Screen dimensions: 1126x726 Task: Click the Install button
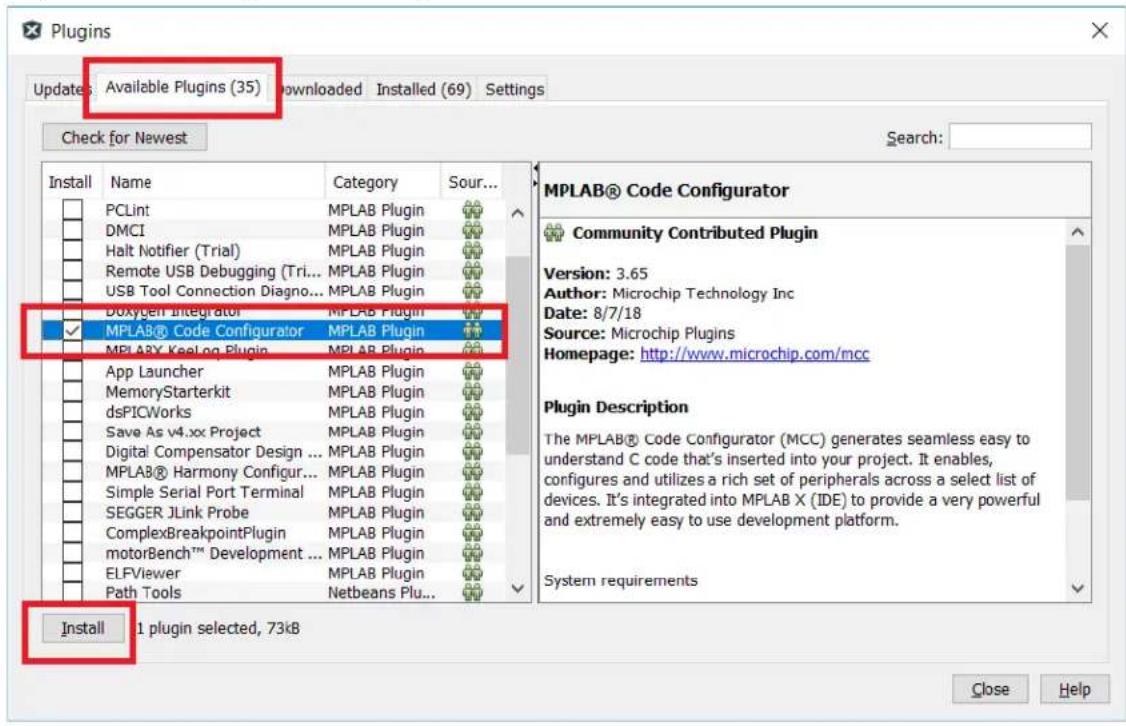coord(83,628)
